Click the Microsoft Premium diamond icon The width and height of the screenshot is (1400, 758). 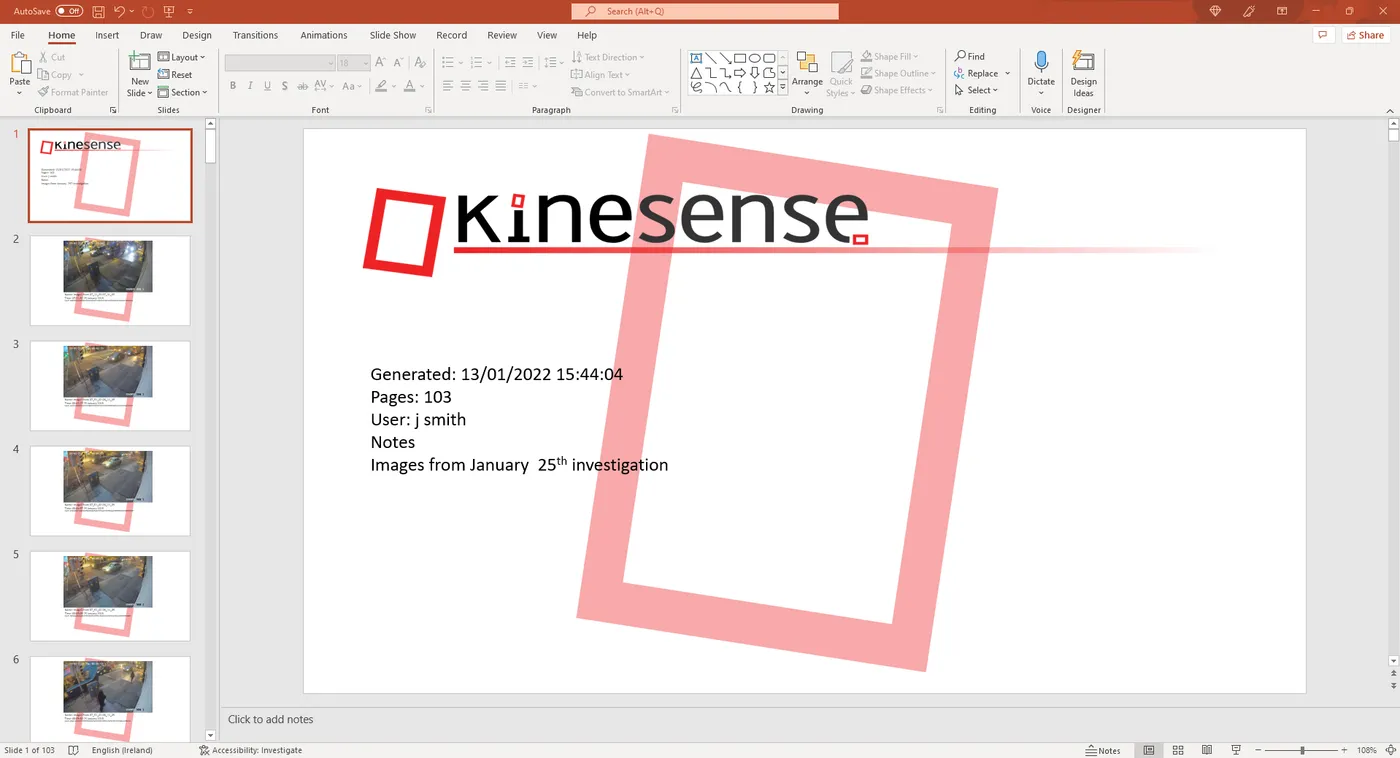coord(1216,11)
